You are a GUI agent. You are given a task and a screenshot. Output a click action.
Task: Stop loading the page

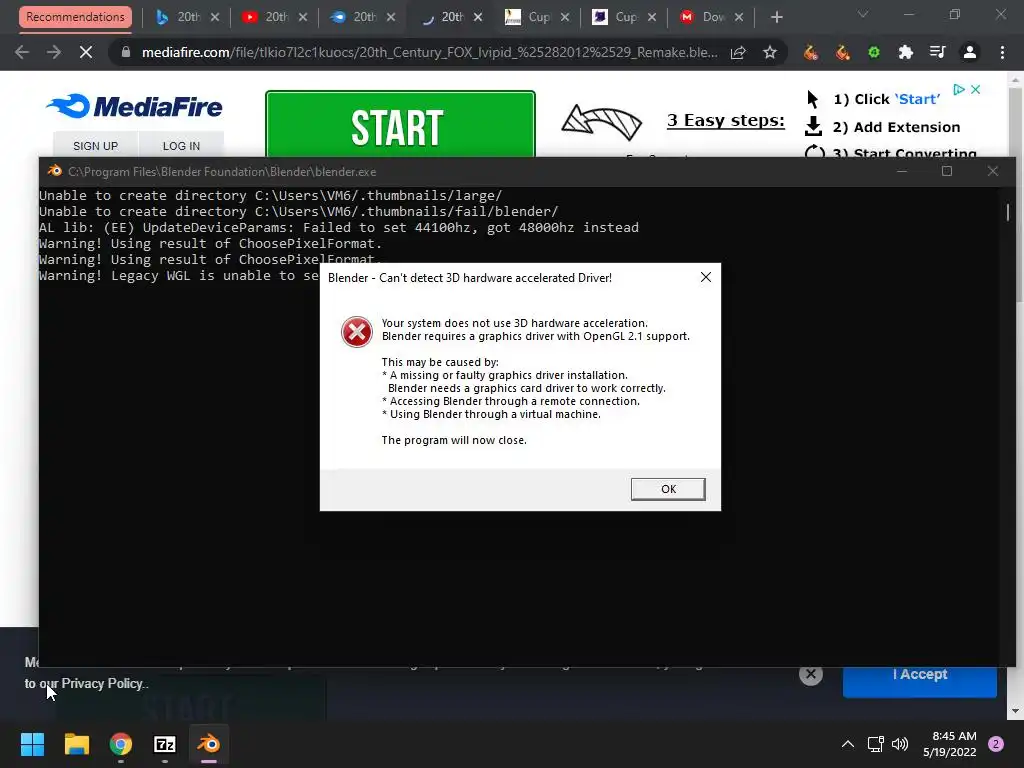[x=86, y=52]
